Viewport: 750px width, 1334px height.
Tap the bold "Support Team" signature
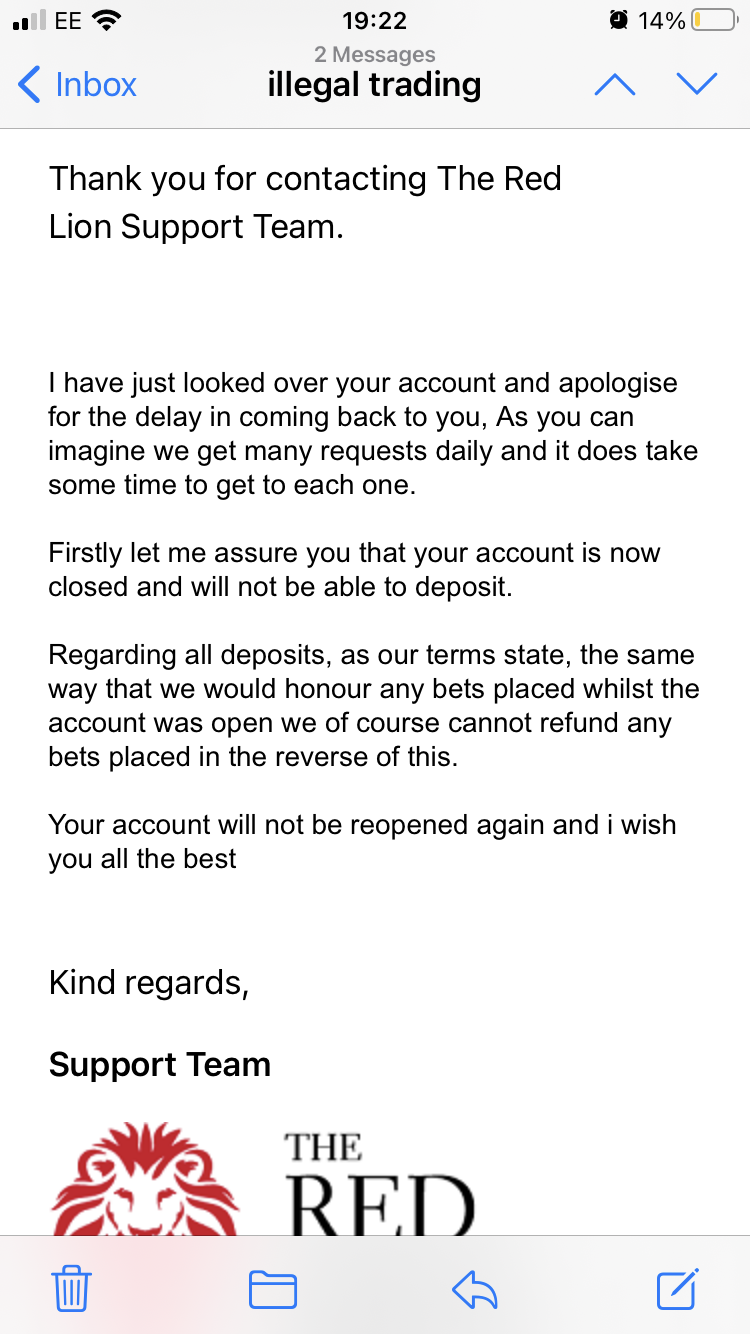[160, 1065]
